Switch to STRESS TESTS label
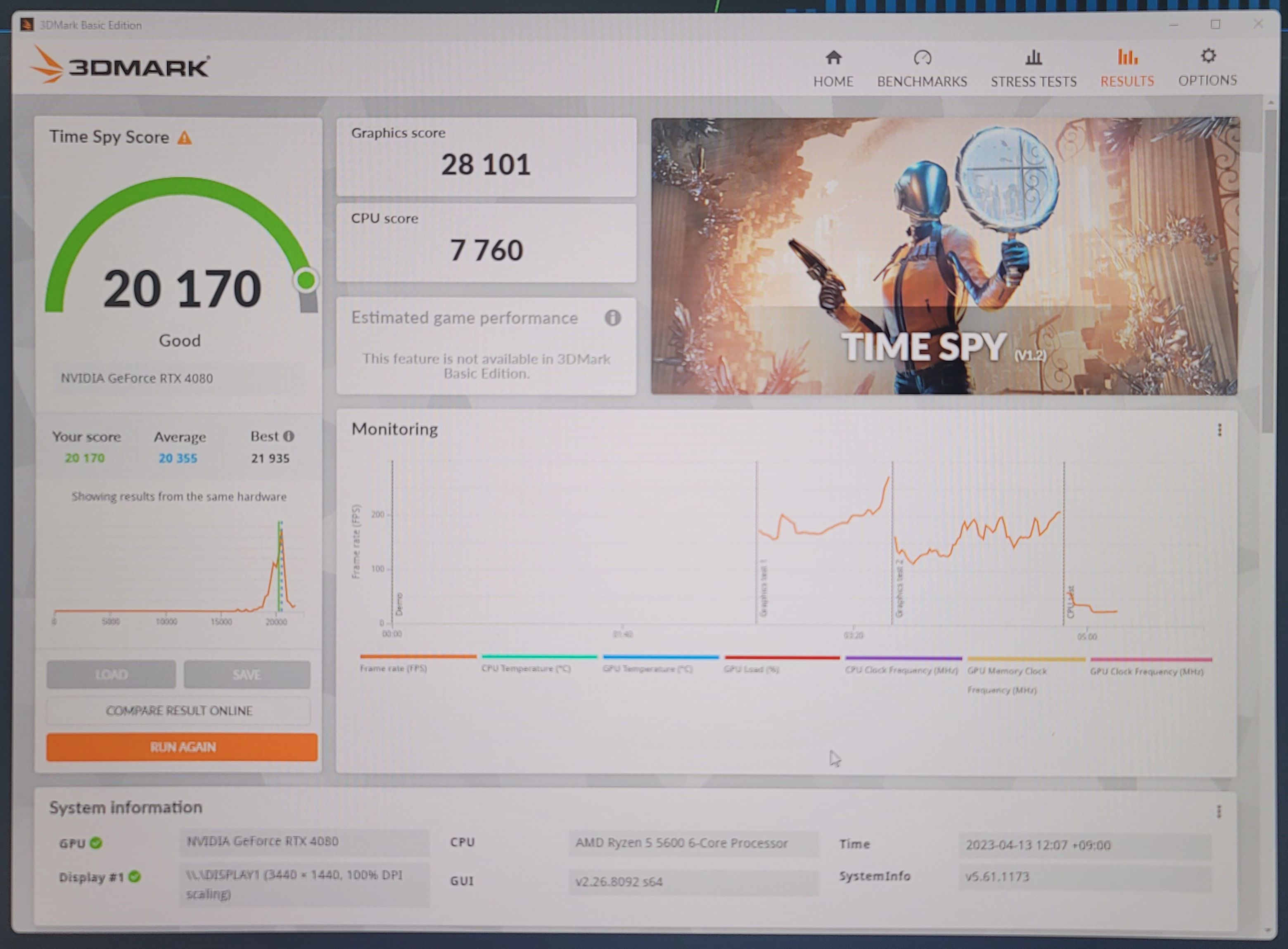Image resolution: width=1288 pixels, height=949 pixels. click(1033, 82)
